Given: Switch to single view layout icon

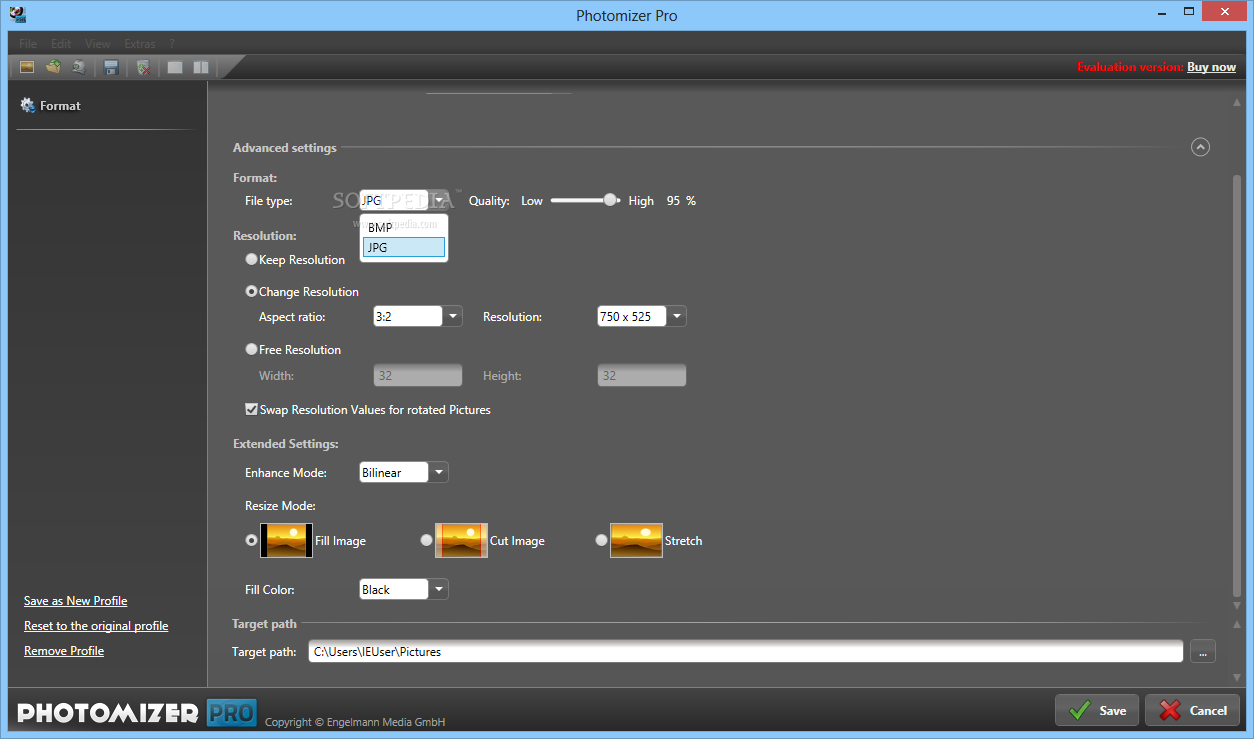Looking at the screenshot, I should point(175,67).
